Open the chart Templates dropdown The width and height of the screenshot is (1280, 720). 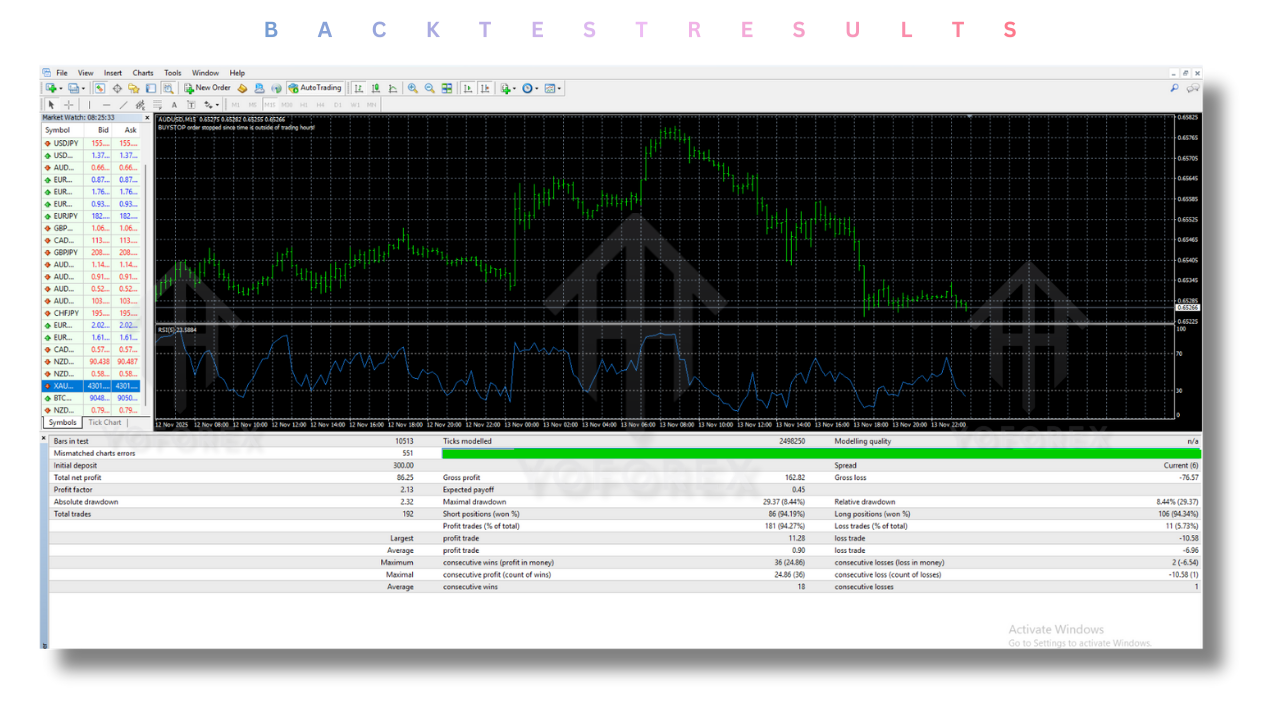point(551,88)
